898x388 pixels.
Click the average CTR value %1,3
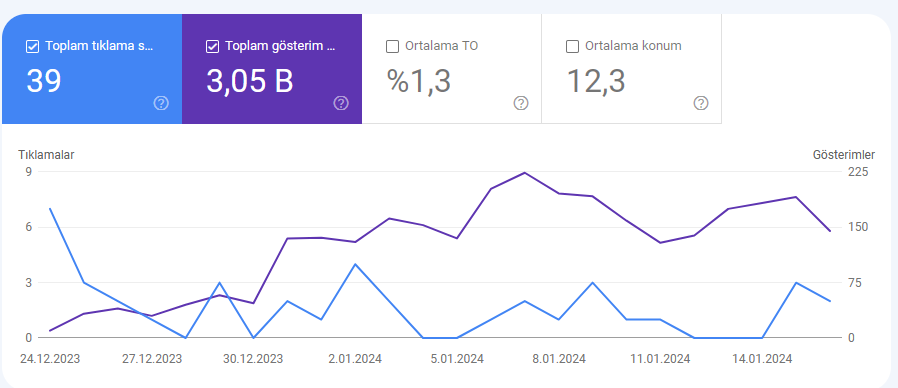[x=419, y=81]
